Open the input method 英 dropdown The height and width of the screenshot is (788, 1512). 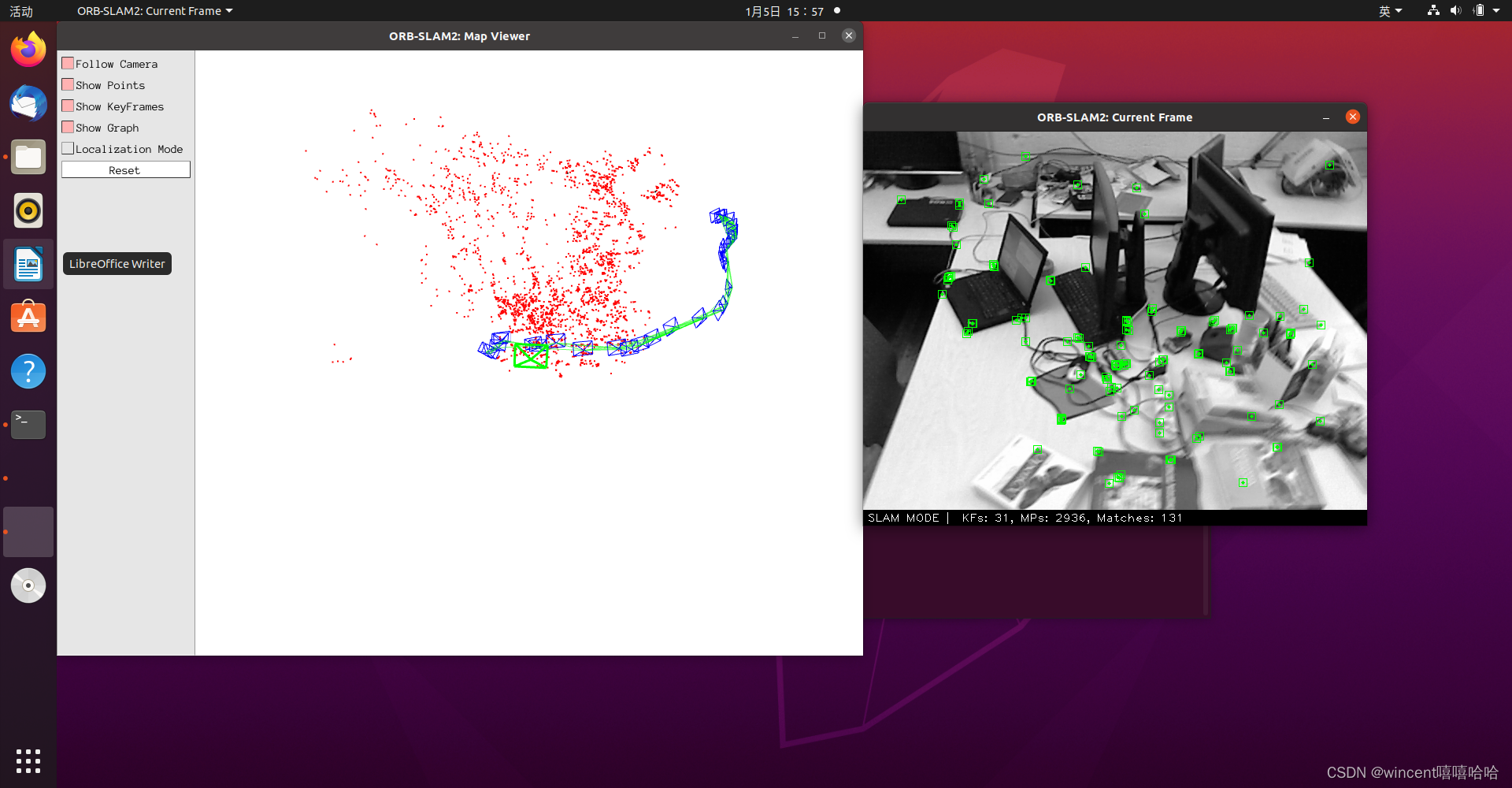pyautogui.click(x=1390, y=11)
